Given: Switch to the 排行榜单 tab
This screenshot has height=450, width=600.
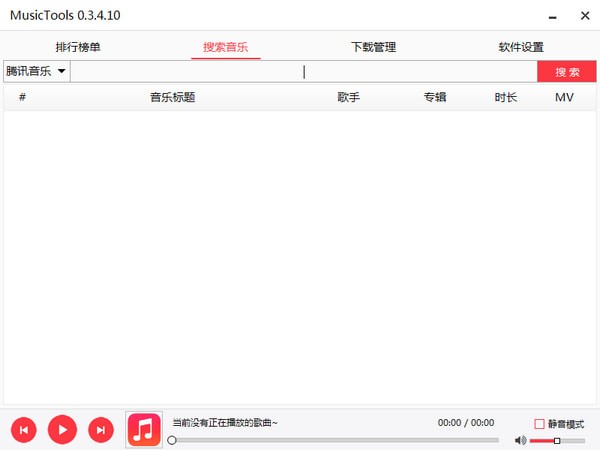Looking at the screenshot, I should 78,47.
